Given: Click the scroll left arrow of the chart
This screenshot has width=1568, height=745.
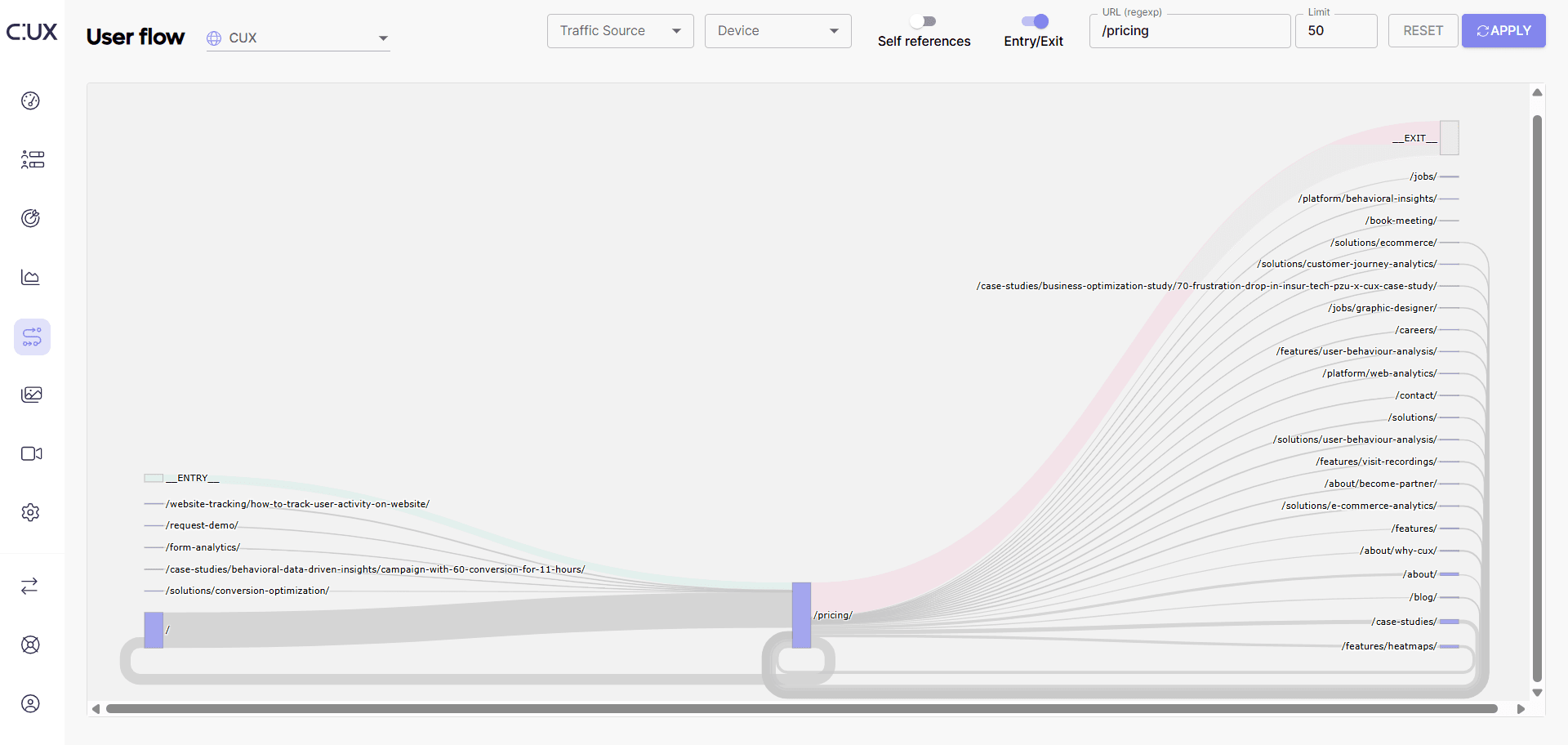Looking at the screenshot, I should coord(96,709).
